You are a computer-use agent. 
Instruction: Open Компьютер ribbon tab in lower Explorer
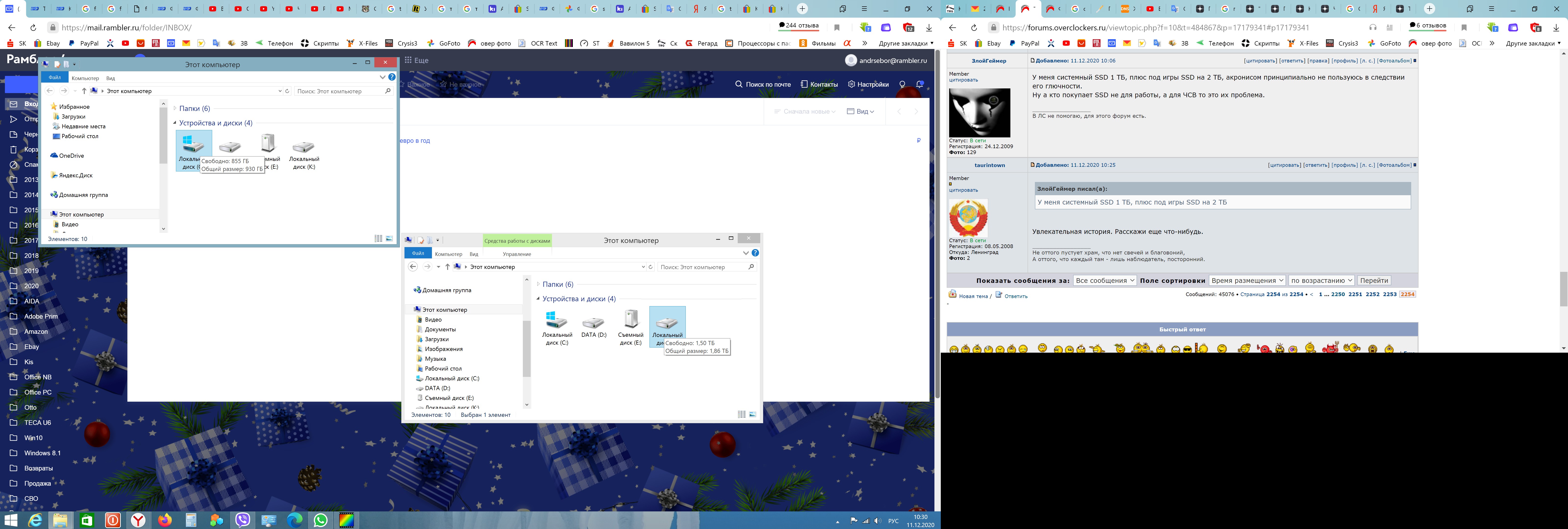[449, 254]
